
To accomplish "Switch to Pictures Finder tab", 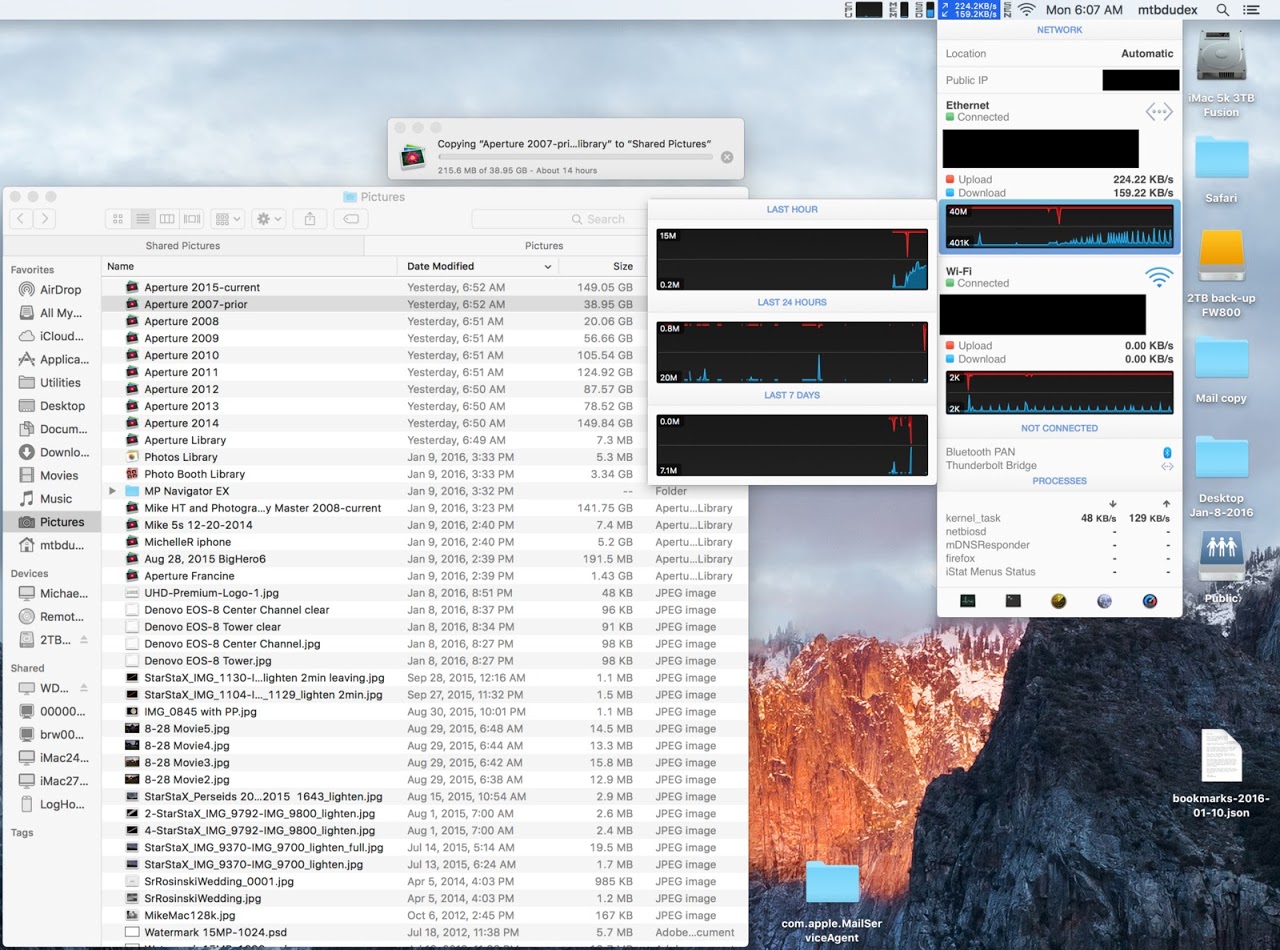I will 544,245.
